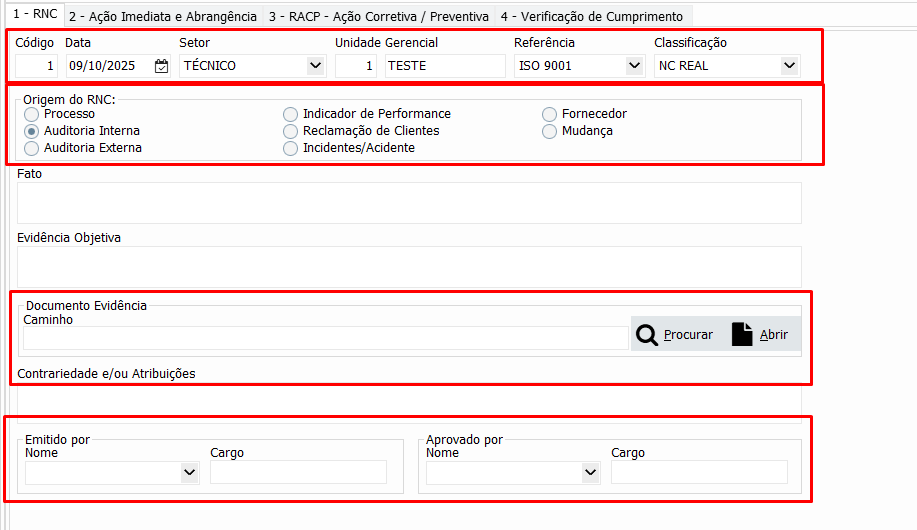Click into the Fato text field
Image resolution: width=917 pixels, height=530 pixels.
coord(409,203)
